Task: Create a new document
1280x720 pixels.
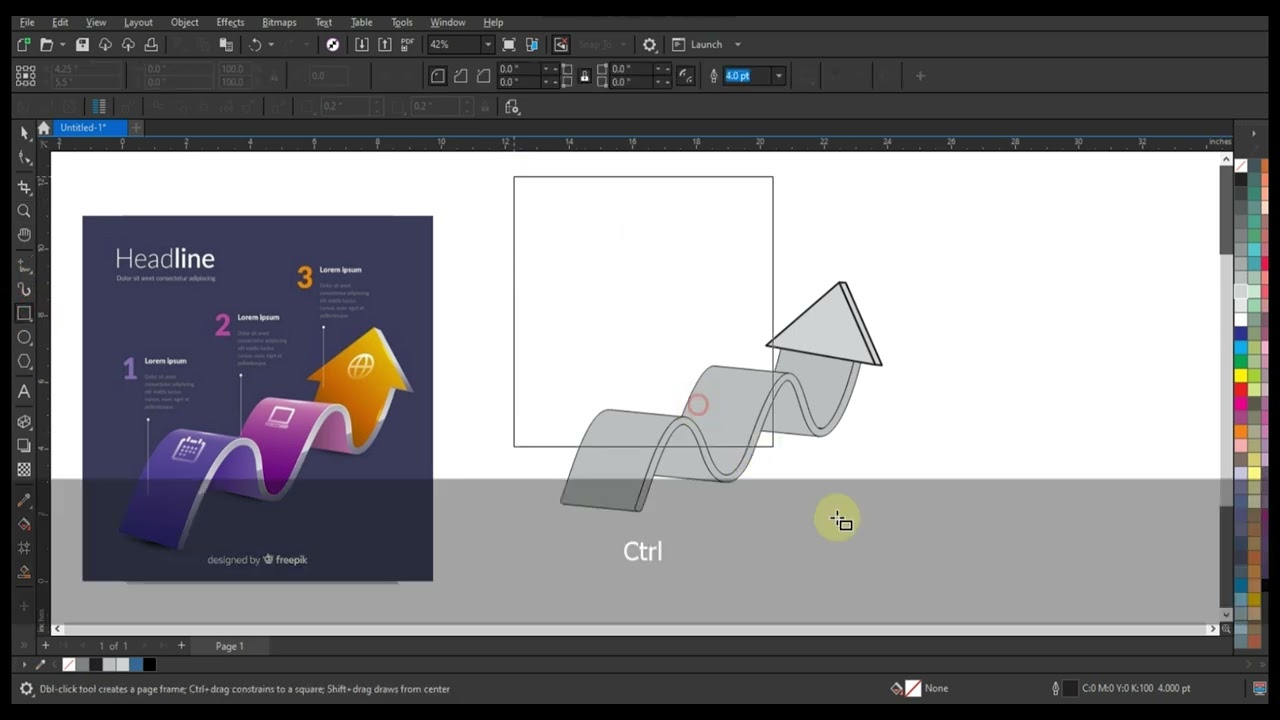Action: pyautogui.click(x=24, y=44)
